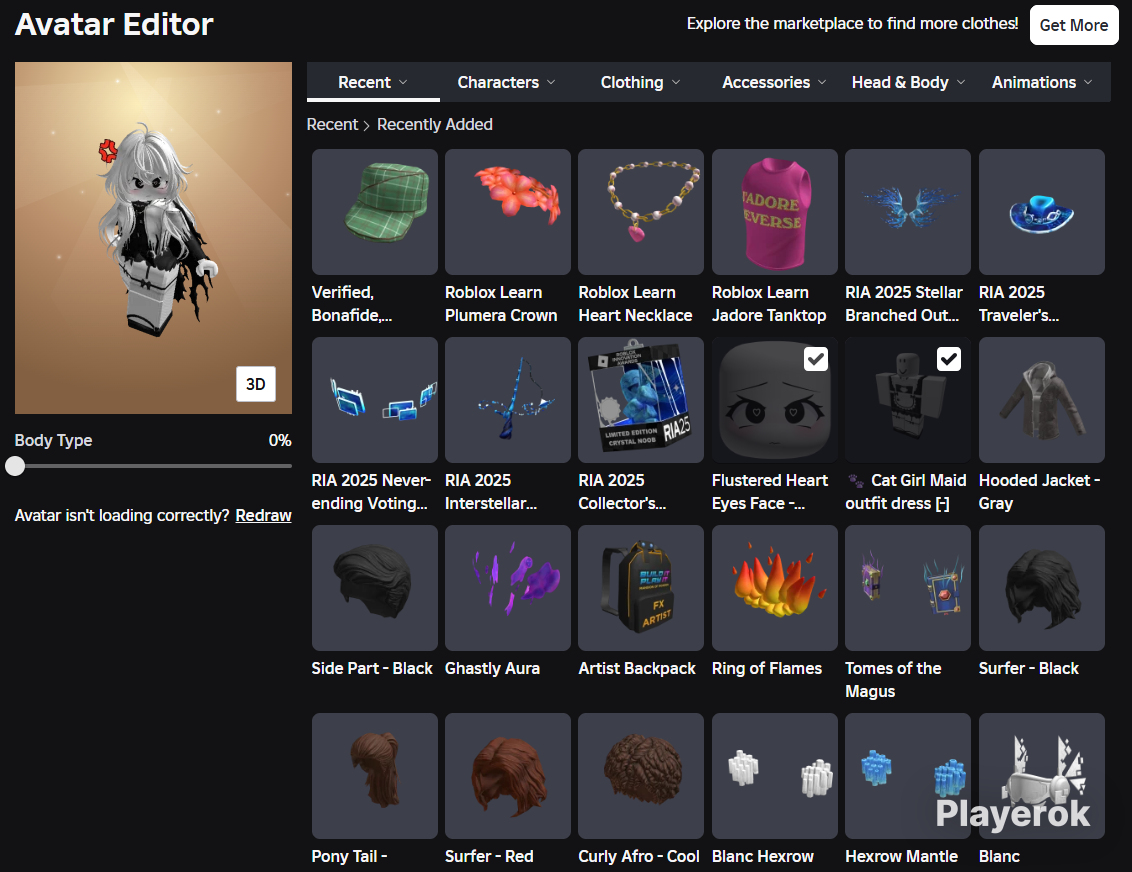Open the Animations tab

1042,82
